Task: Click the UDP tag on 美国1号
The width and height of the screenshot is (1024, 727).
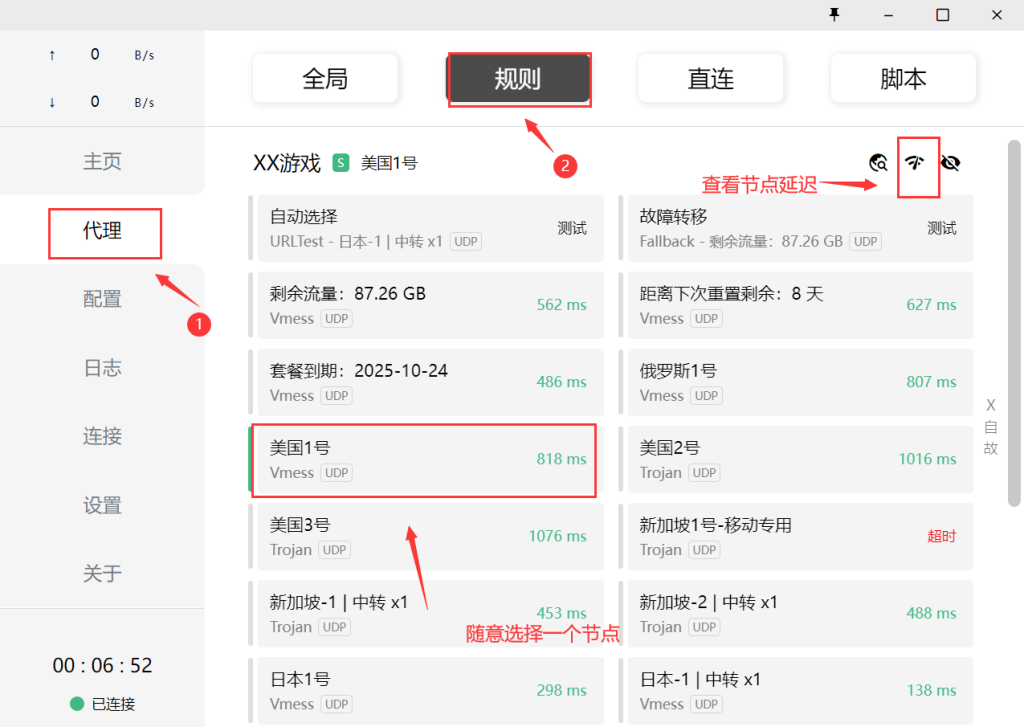Action: (x=336, y=473)
